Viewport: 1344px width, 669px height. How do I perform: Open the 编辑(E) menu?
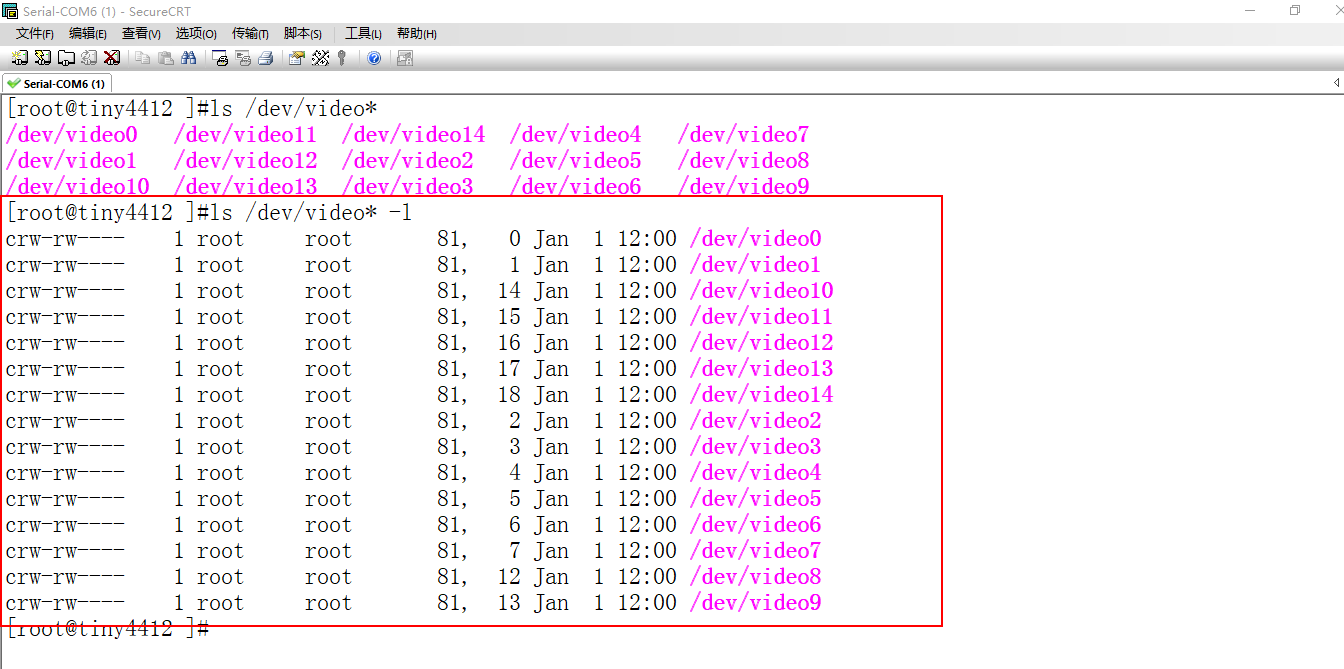88,33
